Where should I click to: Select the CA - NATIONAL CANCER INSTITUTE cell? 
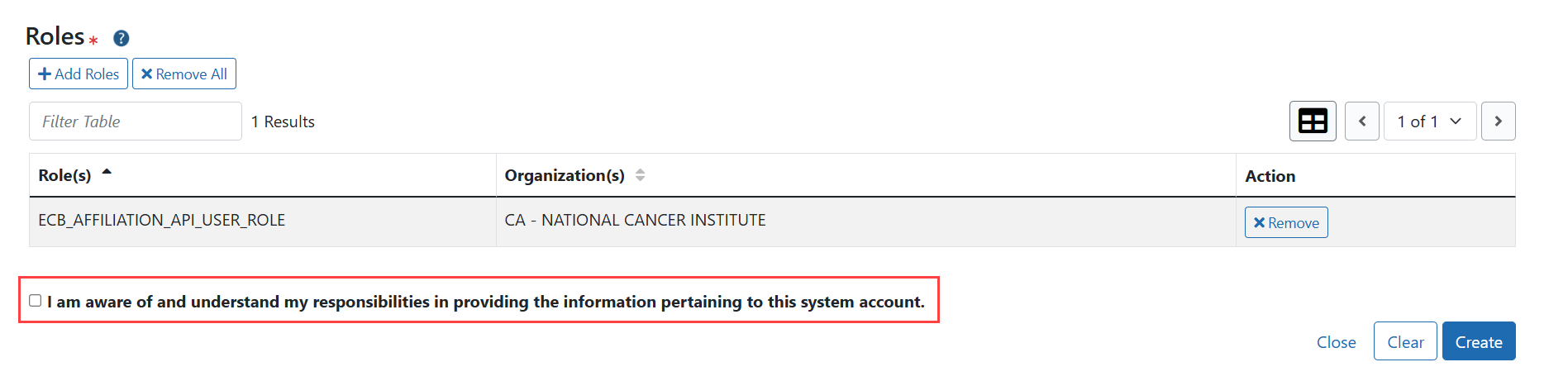click(866, 221)
